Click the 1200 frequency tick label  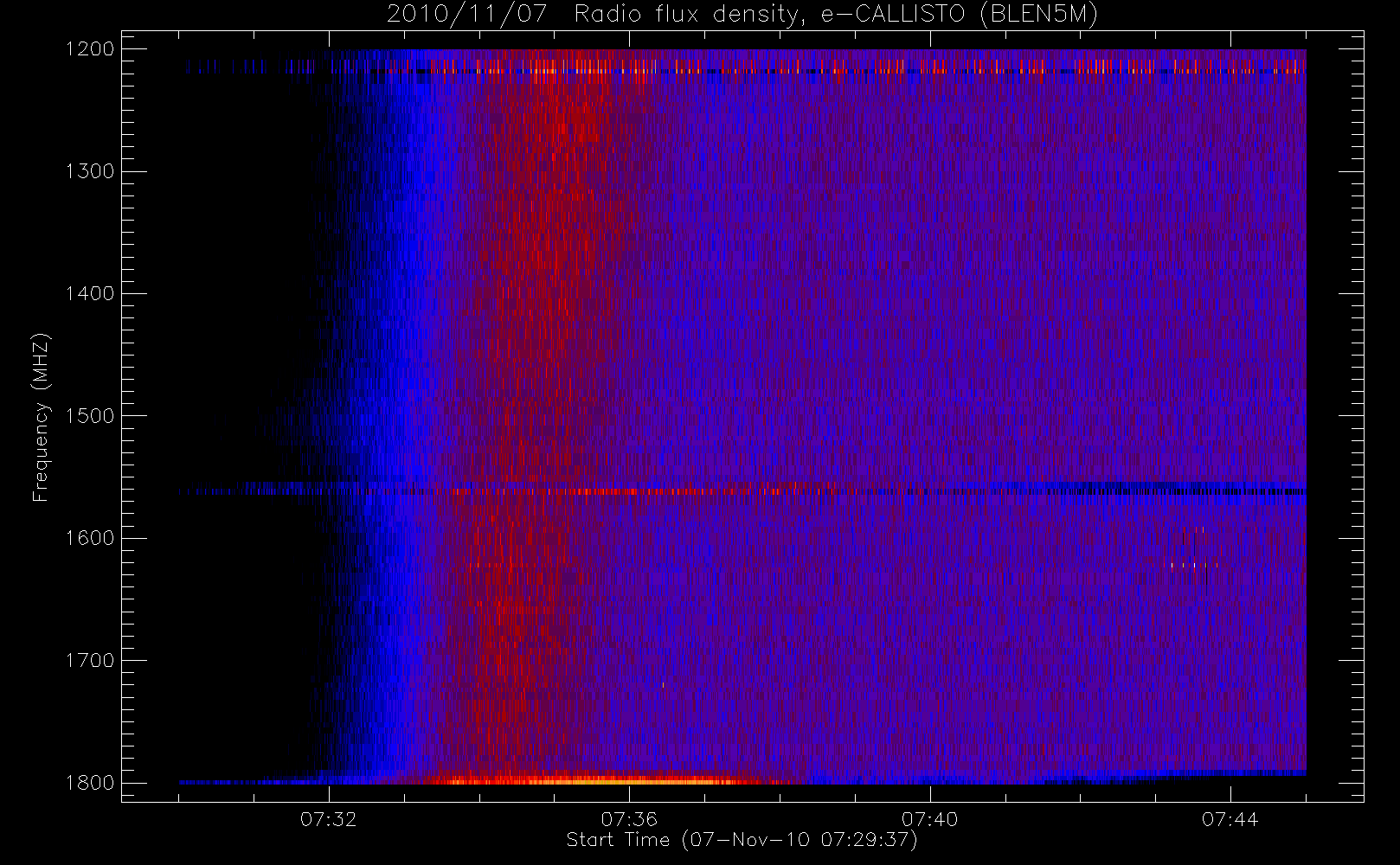90,49
